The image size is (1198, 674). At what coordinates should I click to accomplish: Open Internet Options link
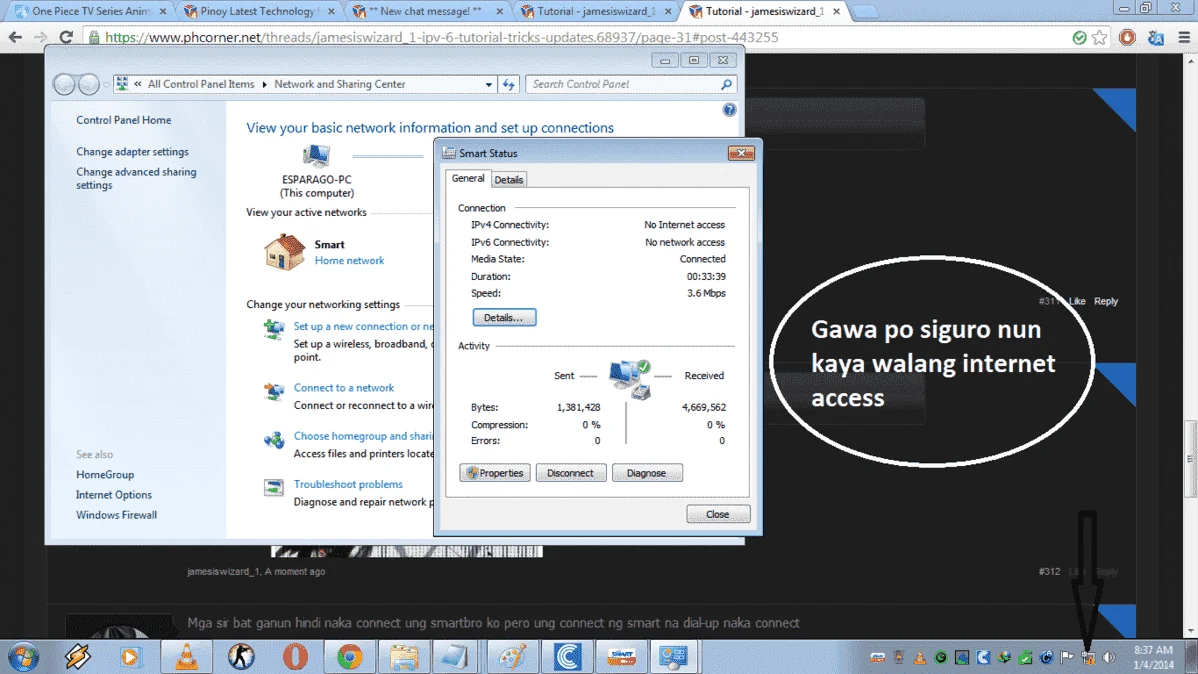point(114,494)
